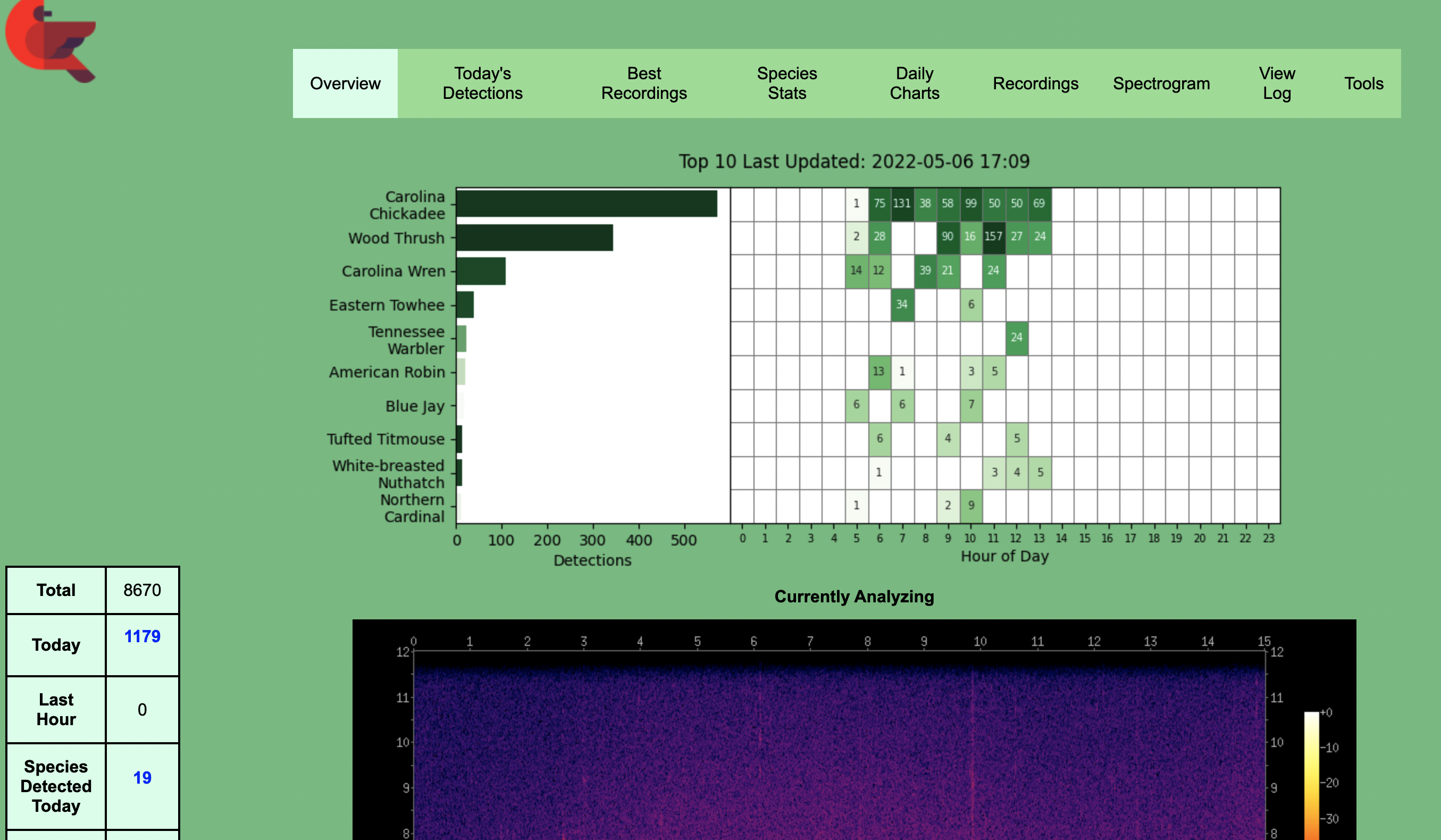Click Tennessee Warbler cell showing 24

coord(1016,338)
